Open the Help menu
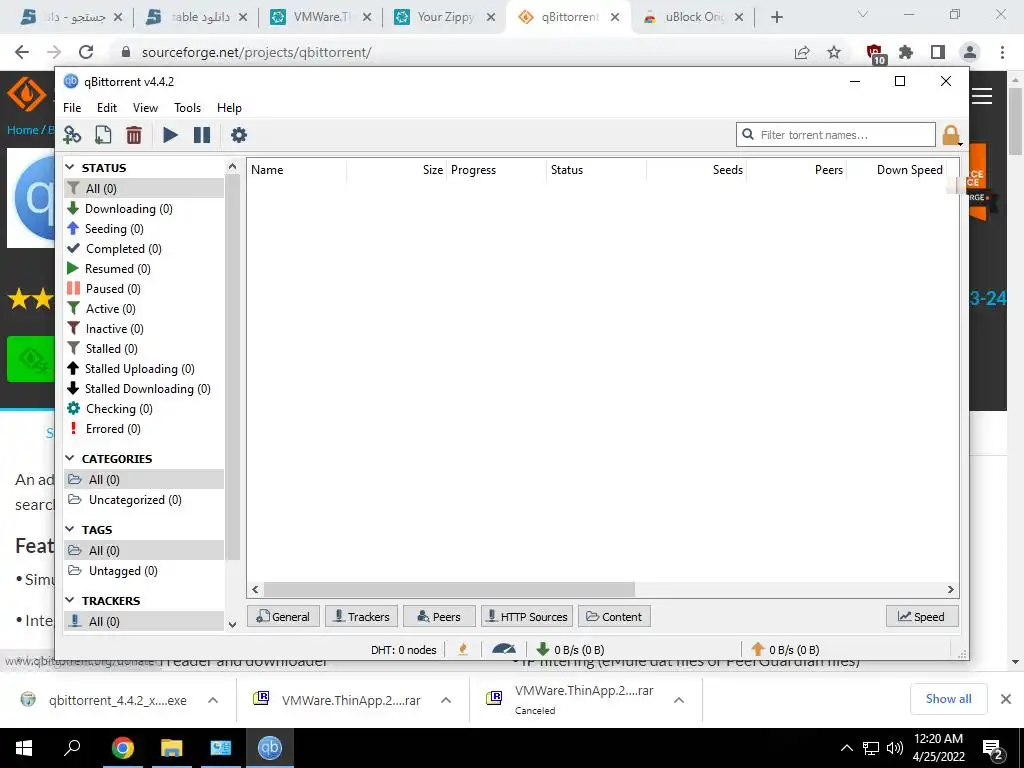 (229, 108)
